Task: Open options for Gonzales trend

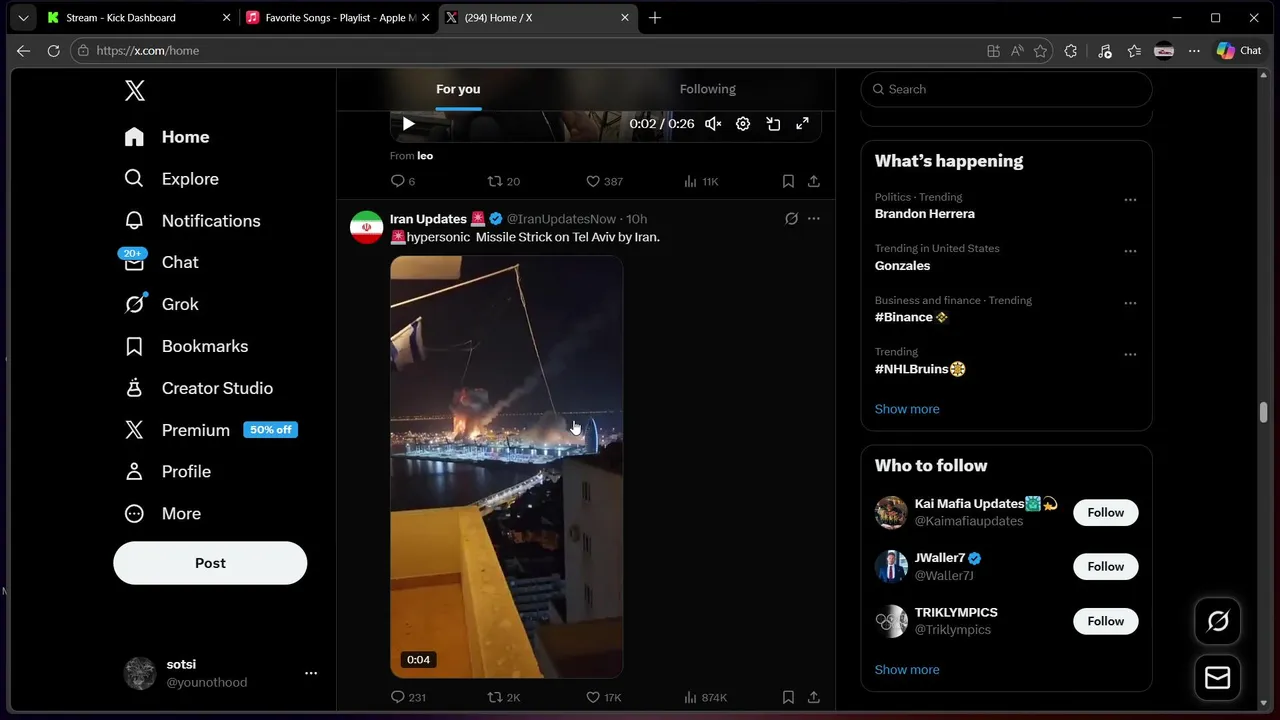Action: [x=1130, y=251]
